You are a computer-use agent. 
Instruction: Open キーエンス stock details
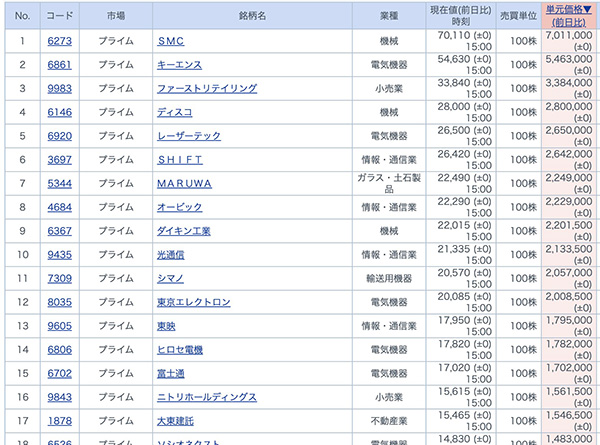(x=182, y=65)
